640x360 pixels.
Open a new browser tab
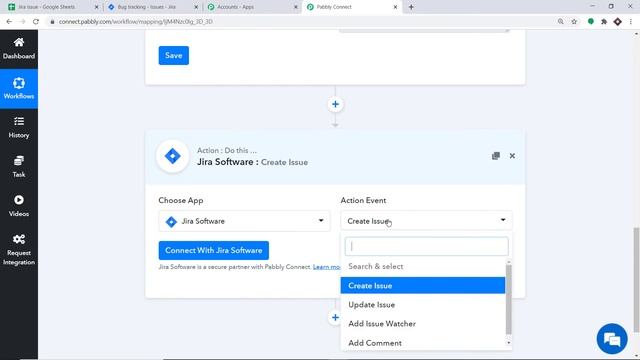tap(411, 7)
